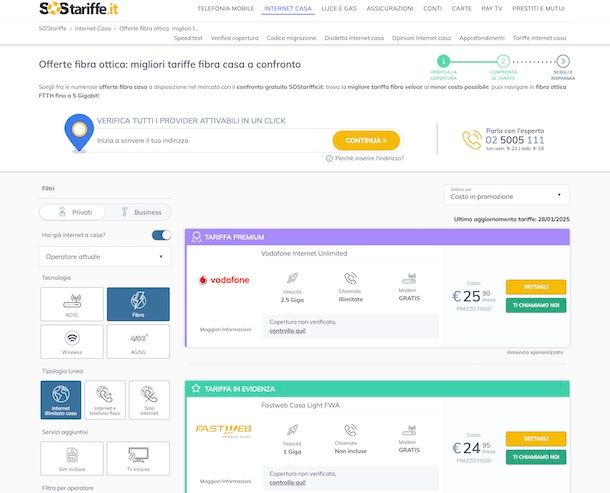This screenshot has width=610, height=493.
Task: Open Telefonia Mobile menu
Action: tap(226, 8)
